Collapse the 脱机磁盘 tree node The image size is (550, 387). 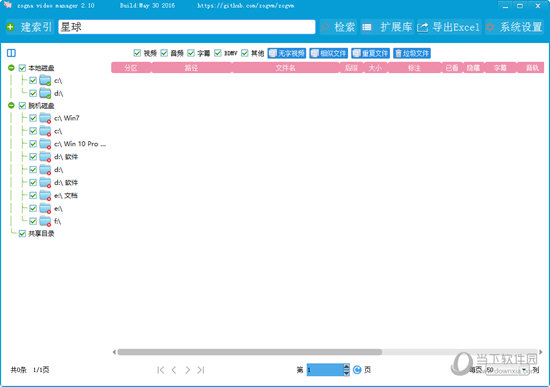[11, 105]
